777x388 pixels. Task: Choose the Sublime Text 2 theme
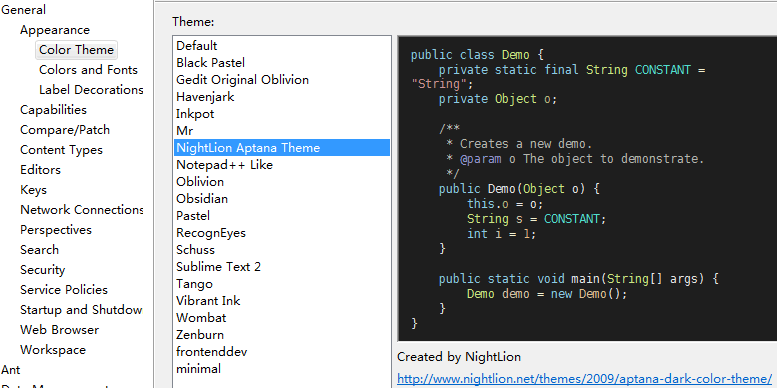tap(282, 267)
